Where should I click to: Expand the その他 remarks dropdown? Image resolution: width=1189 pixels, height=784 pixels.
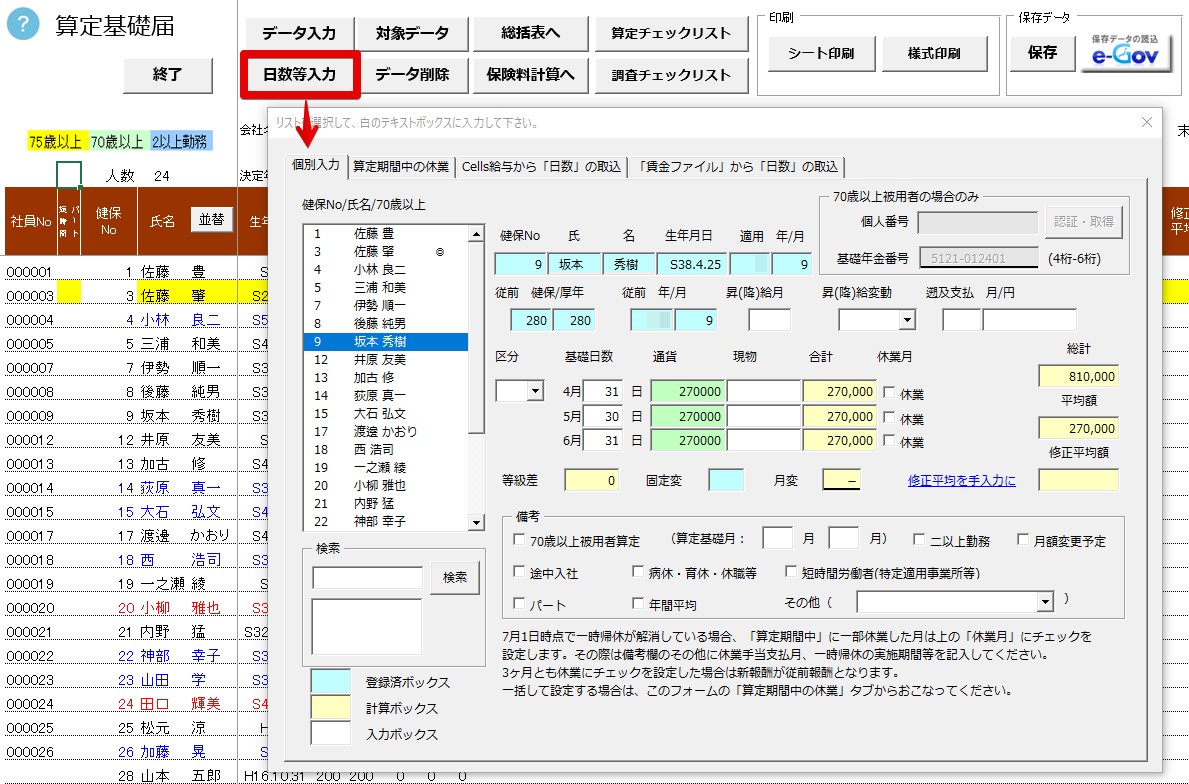pyautogui.click(x=1046, y=602)
